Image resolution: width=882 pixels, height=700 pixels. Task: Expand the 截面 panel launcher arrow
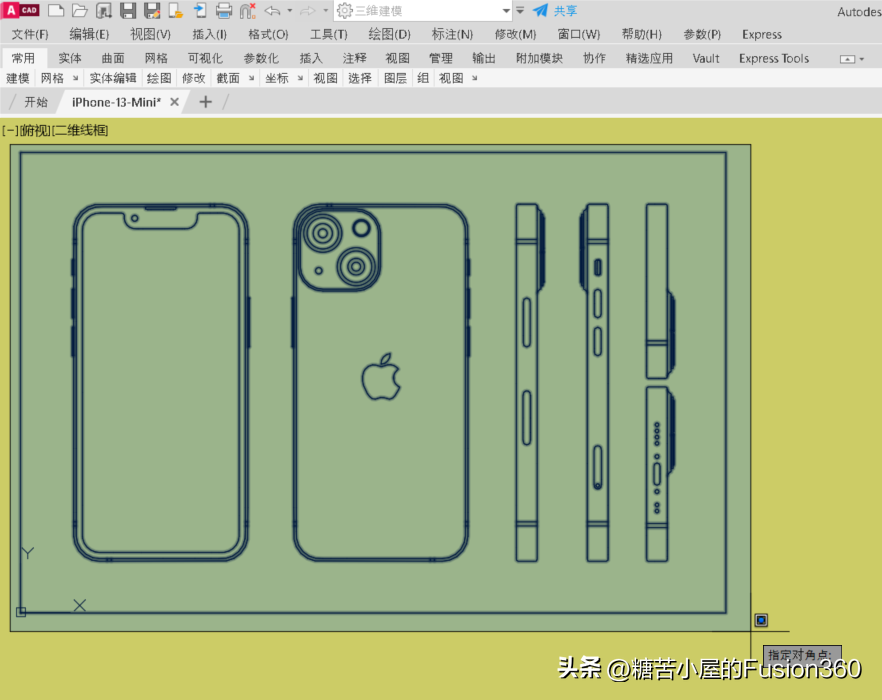(251, 78)
